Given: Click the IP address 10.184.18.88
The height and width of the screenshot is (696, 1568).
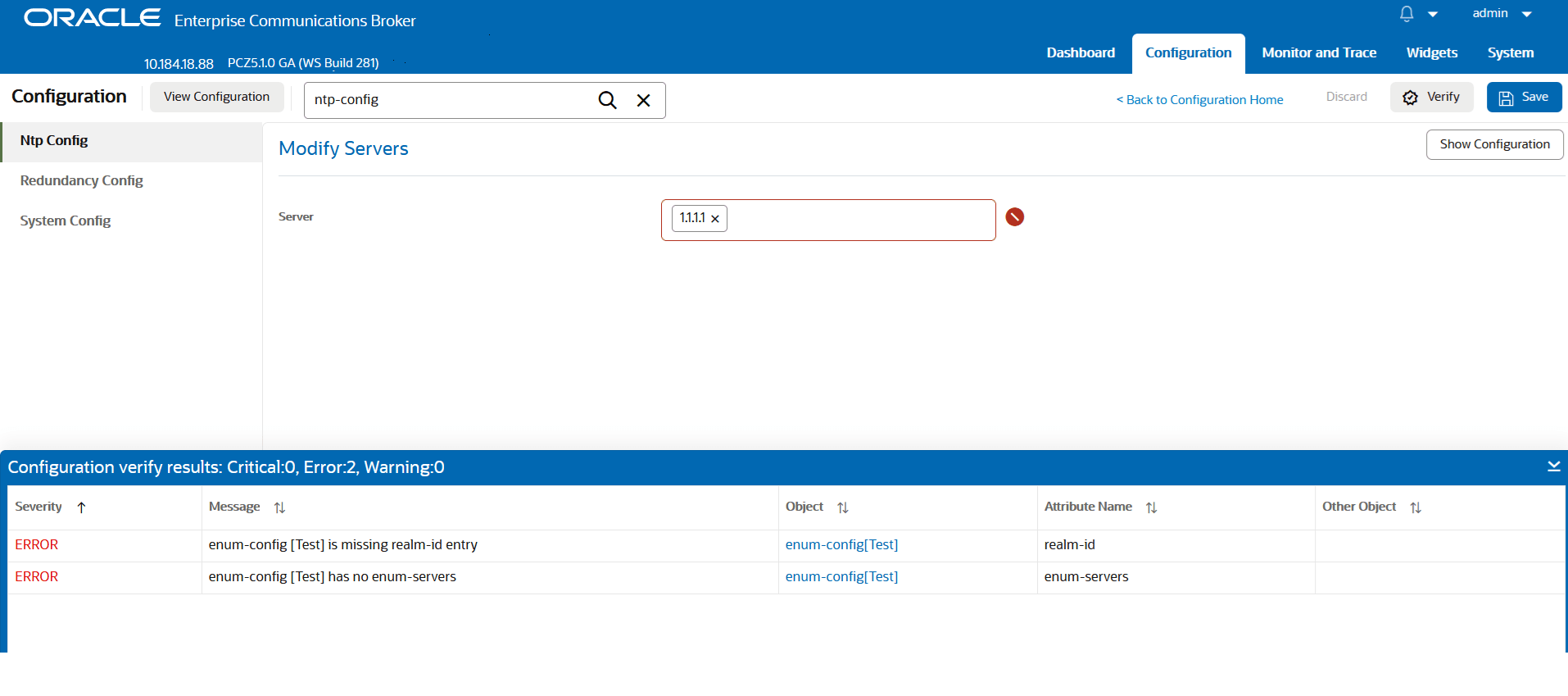Looking at the screenshot, I should click(x=179, y=64).
